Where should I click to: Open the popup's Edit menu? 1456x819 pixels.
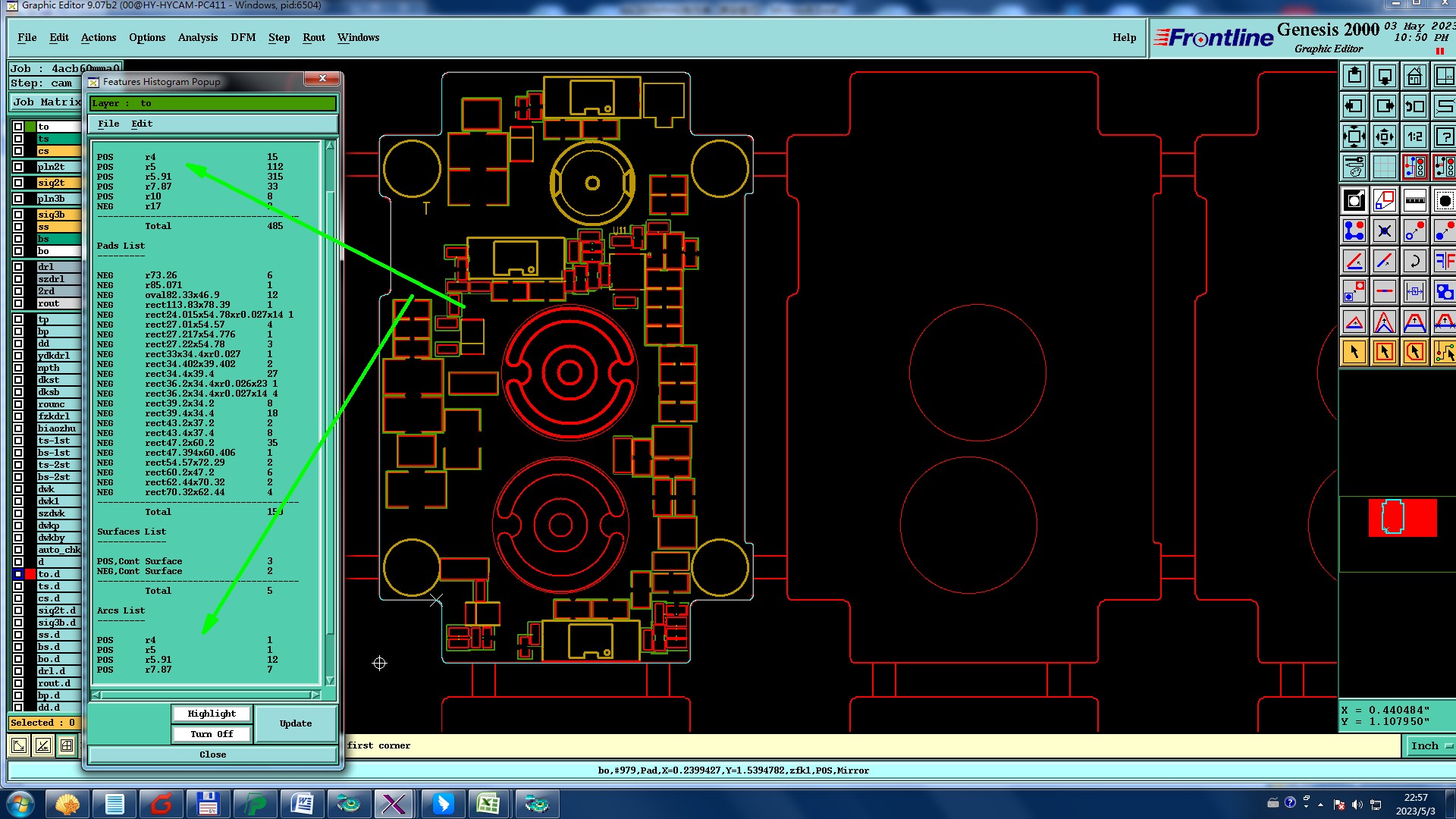[142, 124]
